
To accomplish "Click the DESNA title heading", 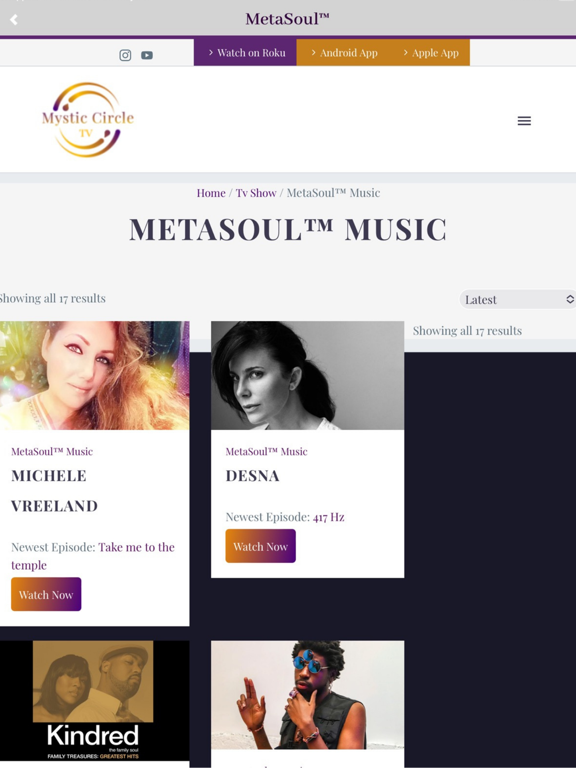I will pos(253,476).
